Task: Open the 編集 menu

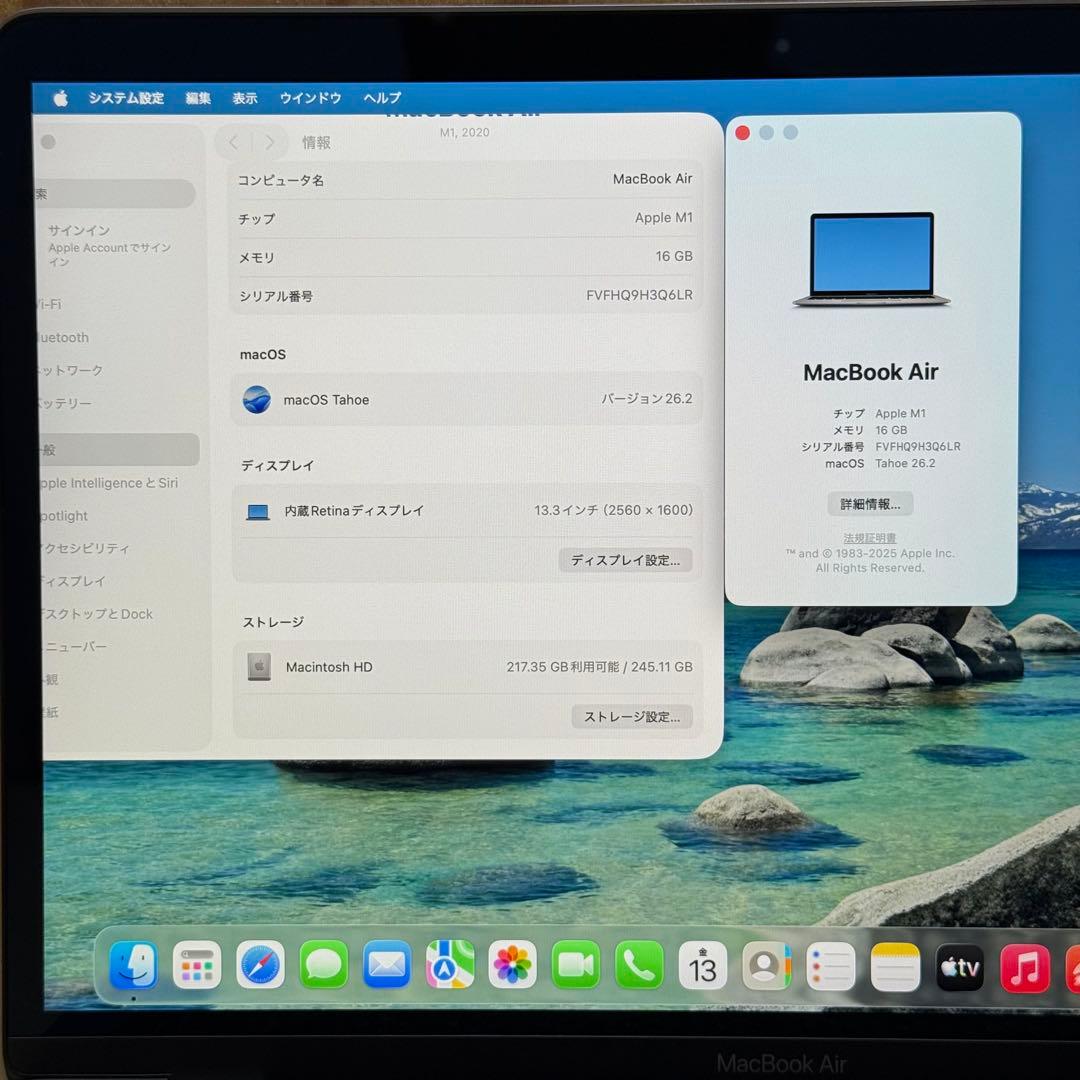Action: click(198, 98)
